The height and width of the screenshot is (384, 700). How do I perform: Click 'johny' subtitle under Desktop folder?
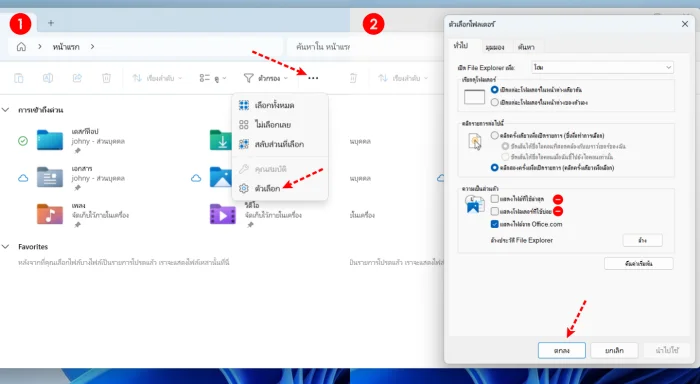pyautogui.click(x=98, y=141)
